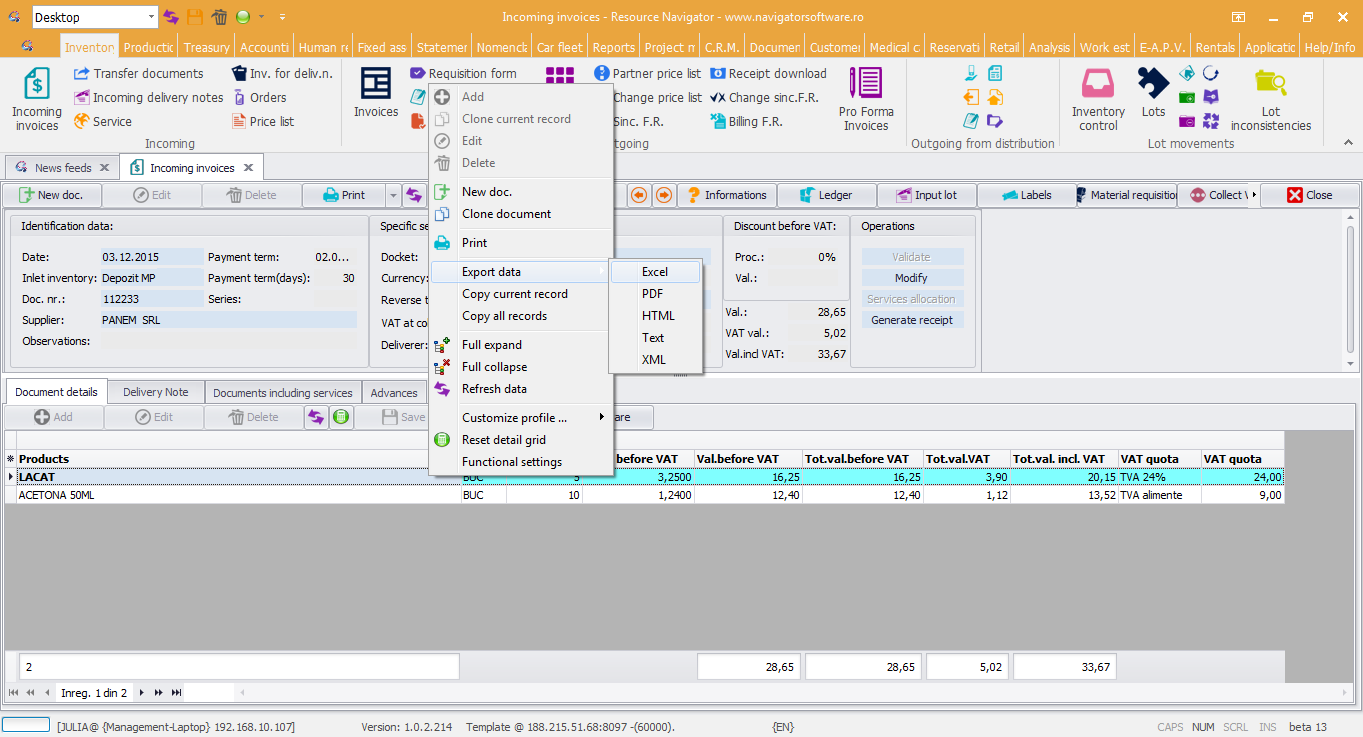Open the Invoices ribbon button
1363x737 pixels.
pyautogui.click(x=376, y=93)
